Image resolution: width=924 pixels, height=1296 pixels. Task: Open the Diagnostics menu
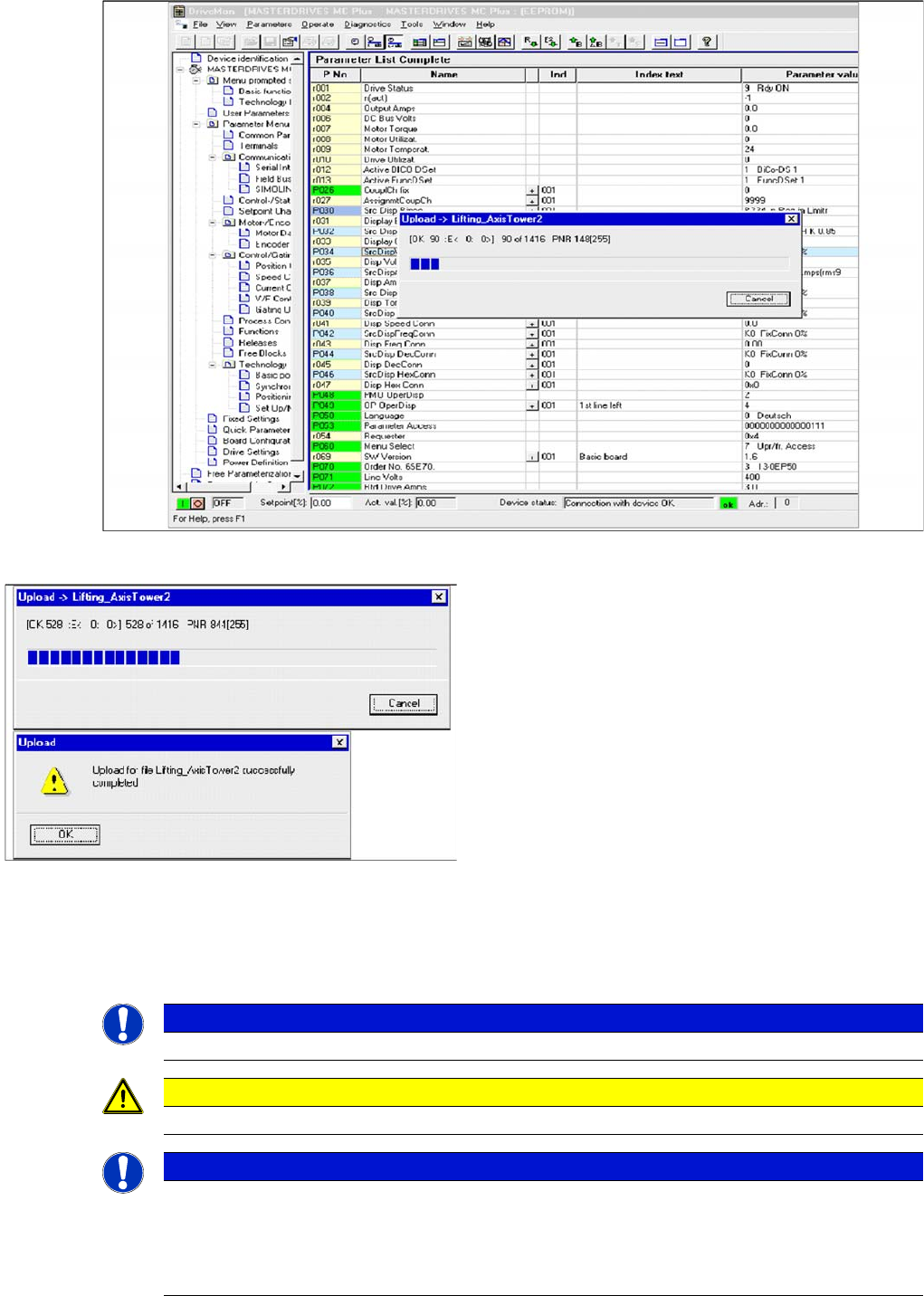(367, 24)
